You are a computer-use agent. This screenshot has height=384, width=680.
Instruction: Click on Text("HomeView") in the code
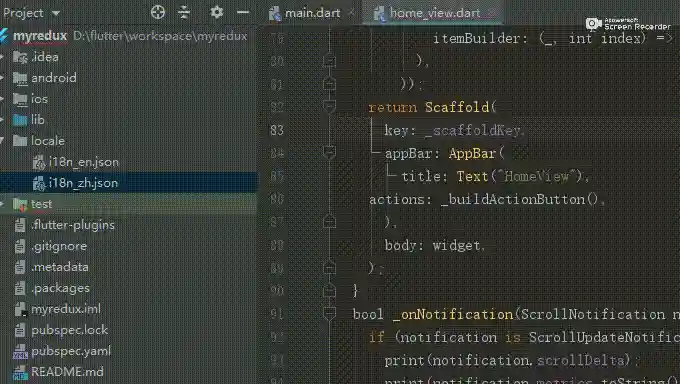[520, 176]
